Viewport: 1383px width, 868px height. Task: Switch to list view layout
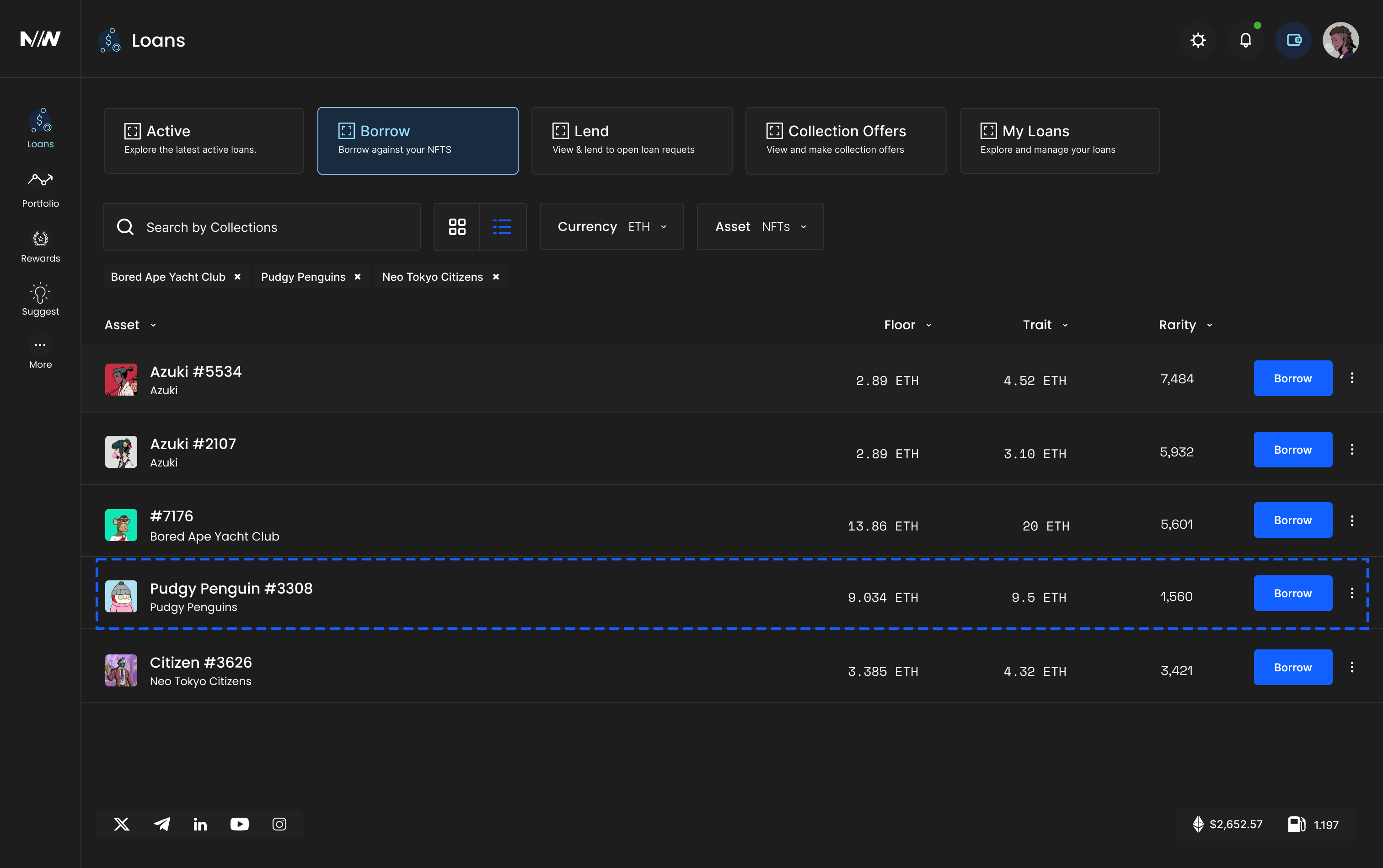(502, 227)
